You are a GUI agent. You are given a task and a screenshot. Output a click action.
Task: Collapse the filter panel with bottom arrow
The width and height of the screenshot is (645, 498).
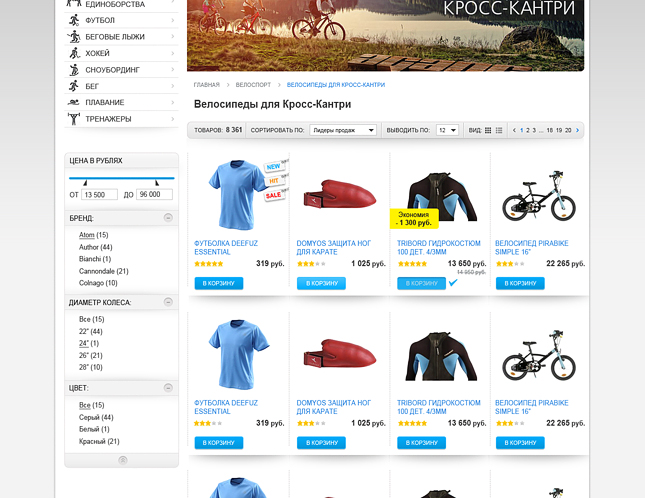pos(123,460)
